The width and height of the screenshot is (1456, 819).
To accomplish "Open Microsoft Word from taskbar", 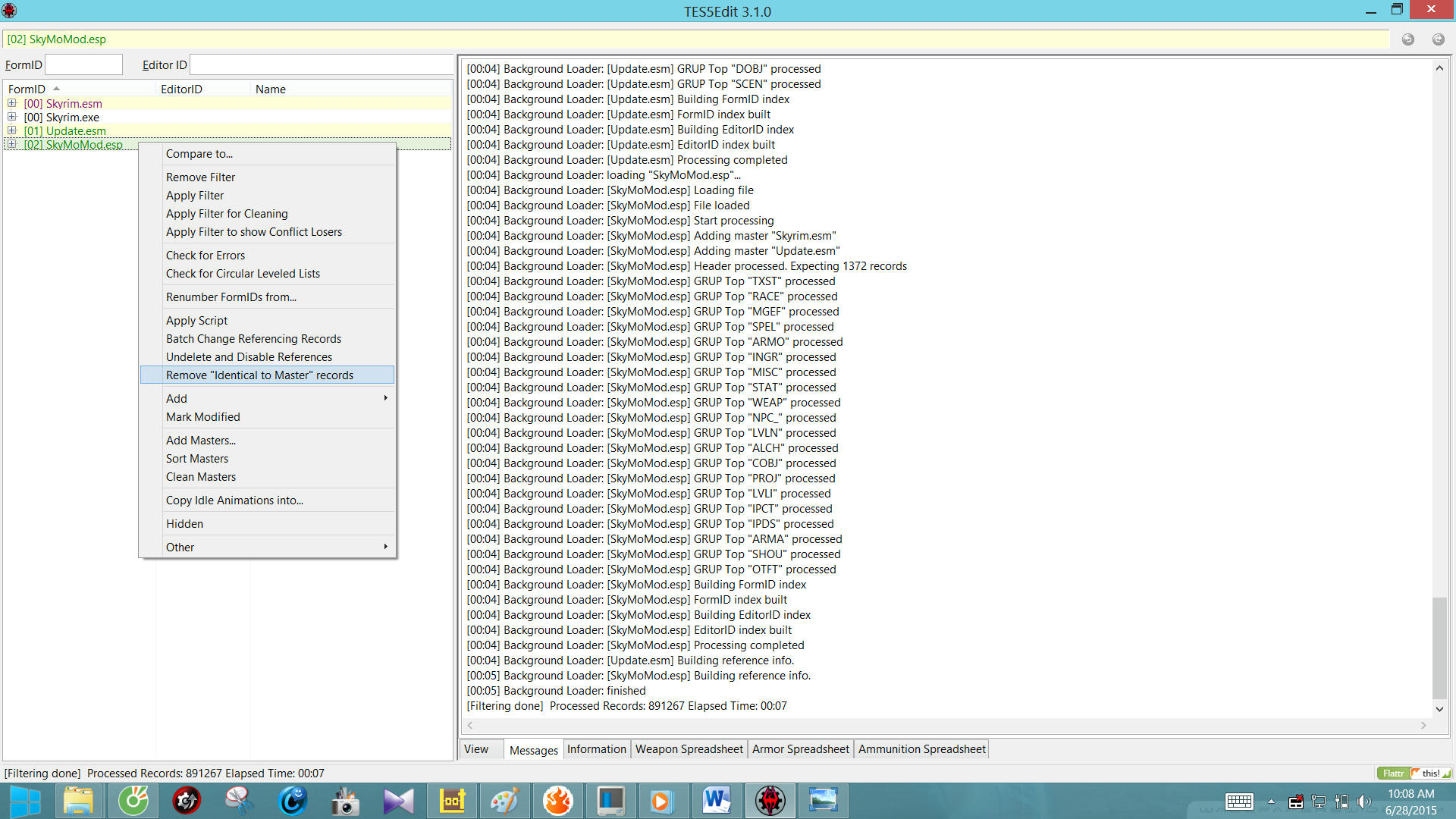I will click(x=717, y=801).
